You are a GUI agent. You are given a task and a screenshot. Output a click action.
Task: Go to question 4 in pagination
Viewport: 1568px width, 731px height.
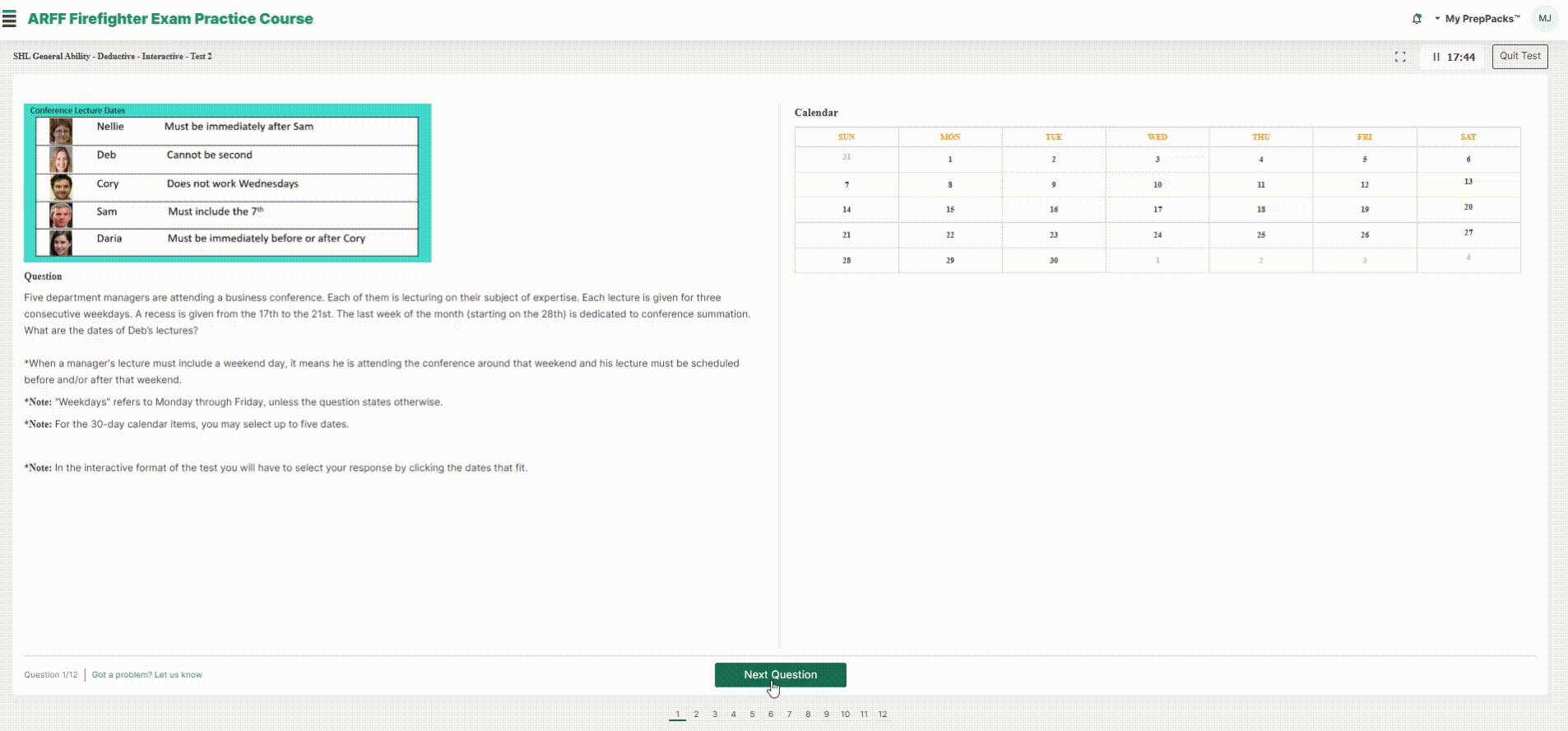pyautogui.click(x=734, y=715)
